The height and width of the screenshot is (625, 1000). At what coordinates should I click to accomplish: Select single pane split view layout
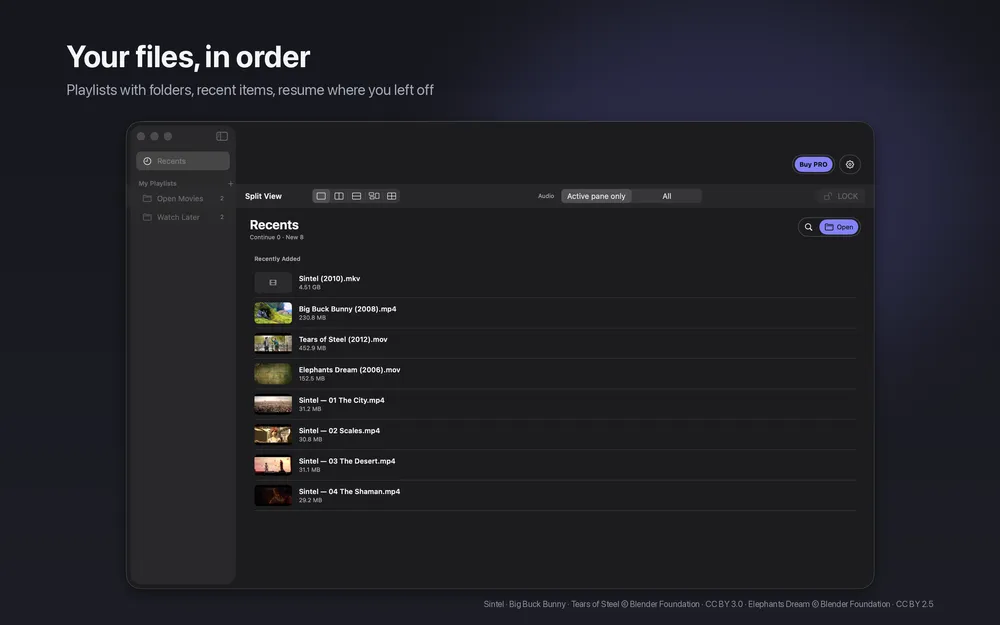tap(321, 196)
